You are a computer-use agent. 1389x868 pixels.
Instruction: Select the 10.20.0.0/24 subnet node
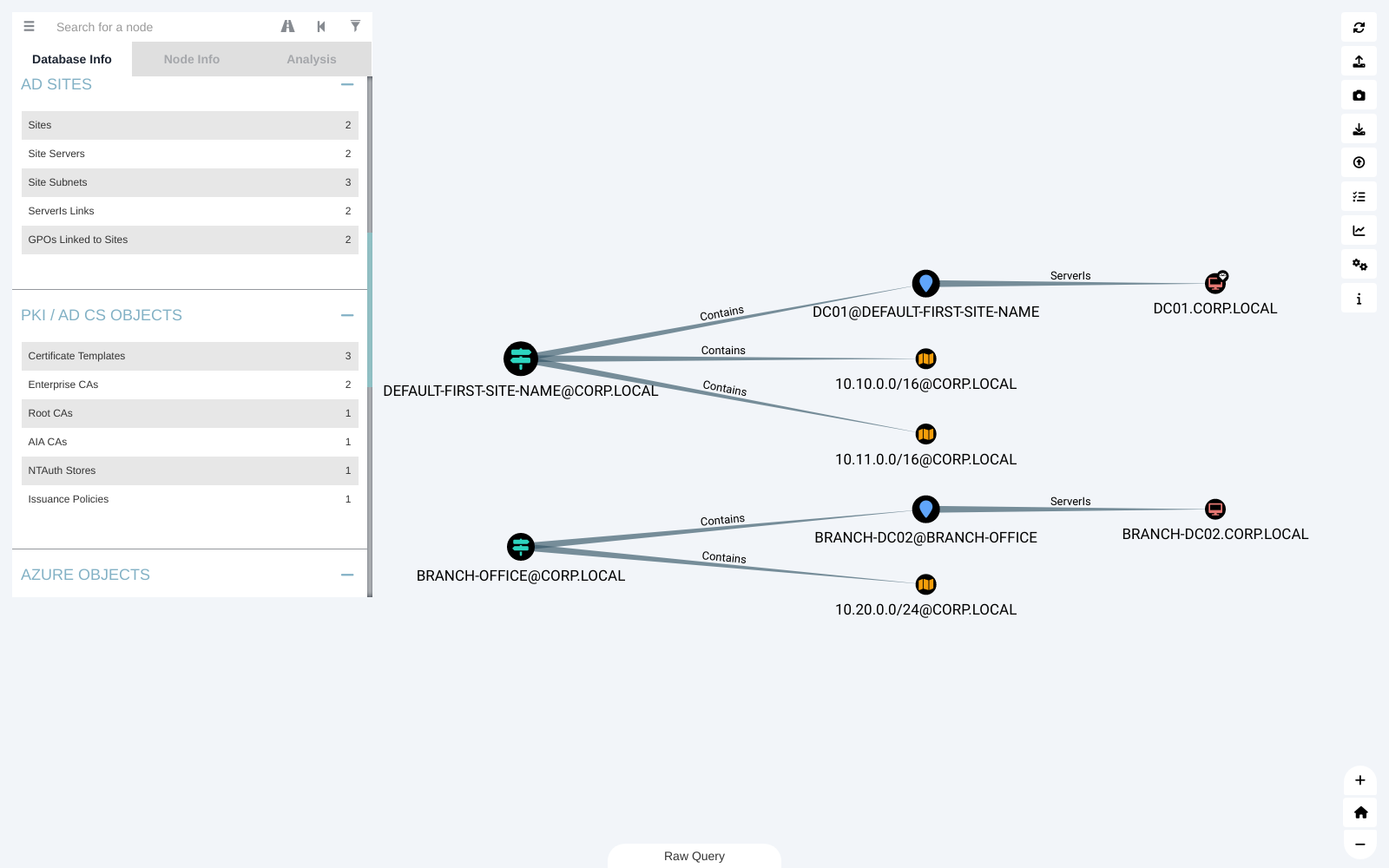[x=926, y=584]
